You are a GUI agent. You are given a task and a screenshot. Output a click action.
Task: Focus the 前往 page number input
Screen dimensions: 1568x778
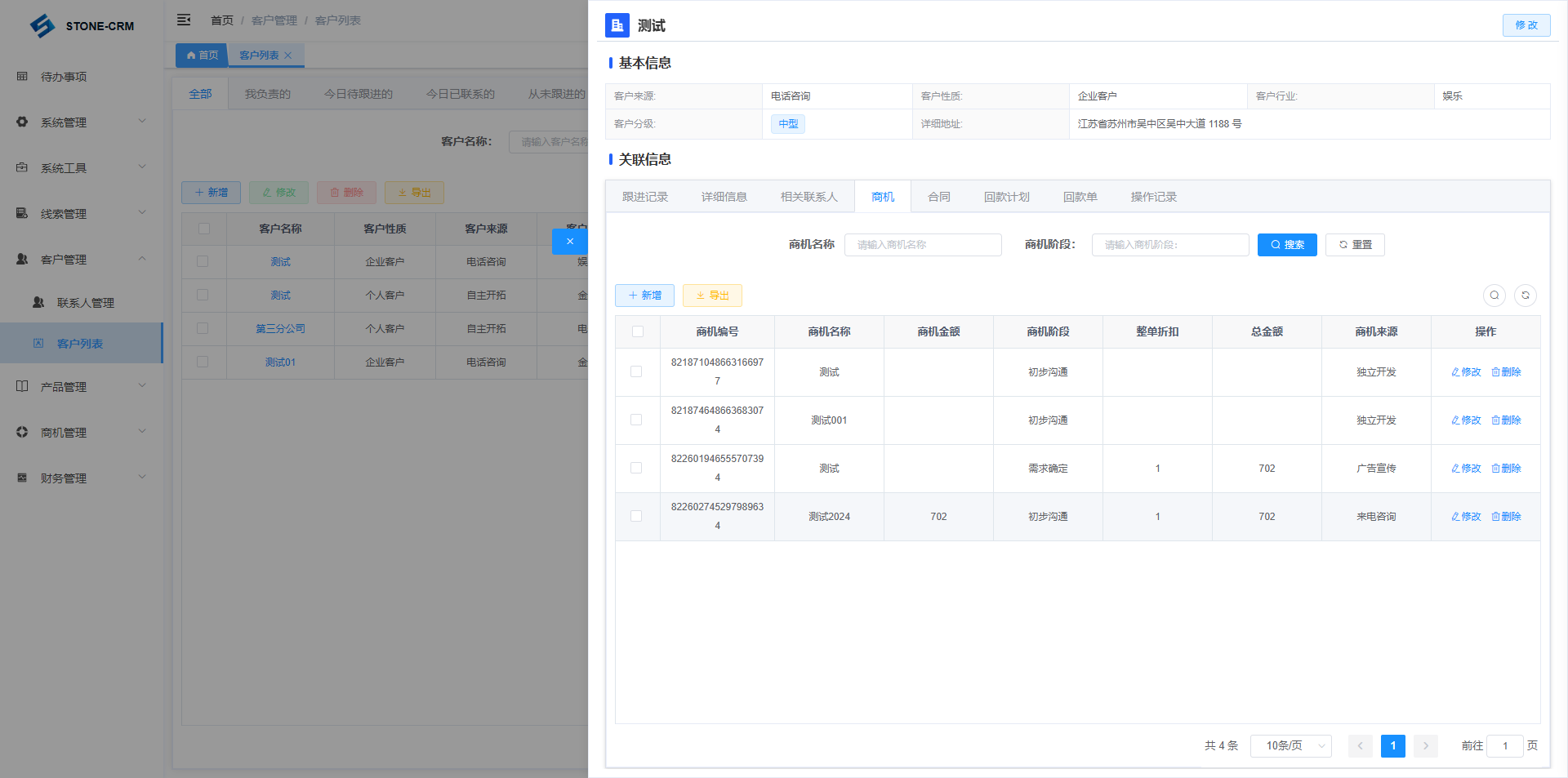click(1505, 745)
